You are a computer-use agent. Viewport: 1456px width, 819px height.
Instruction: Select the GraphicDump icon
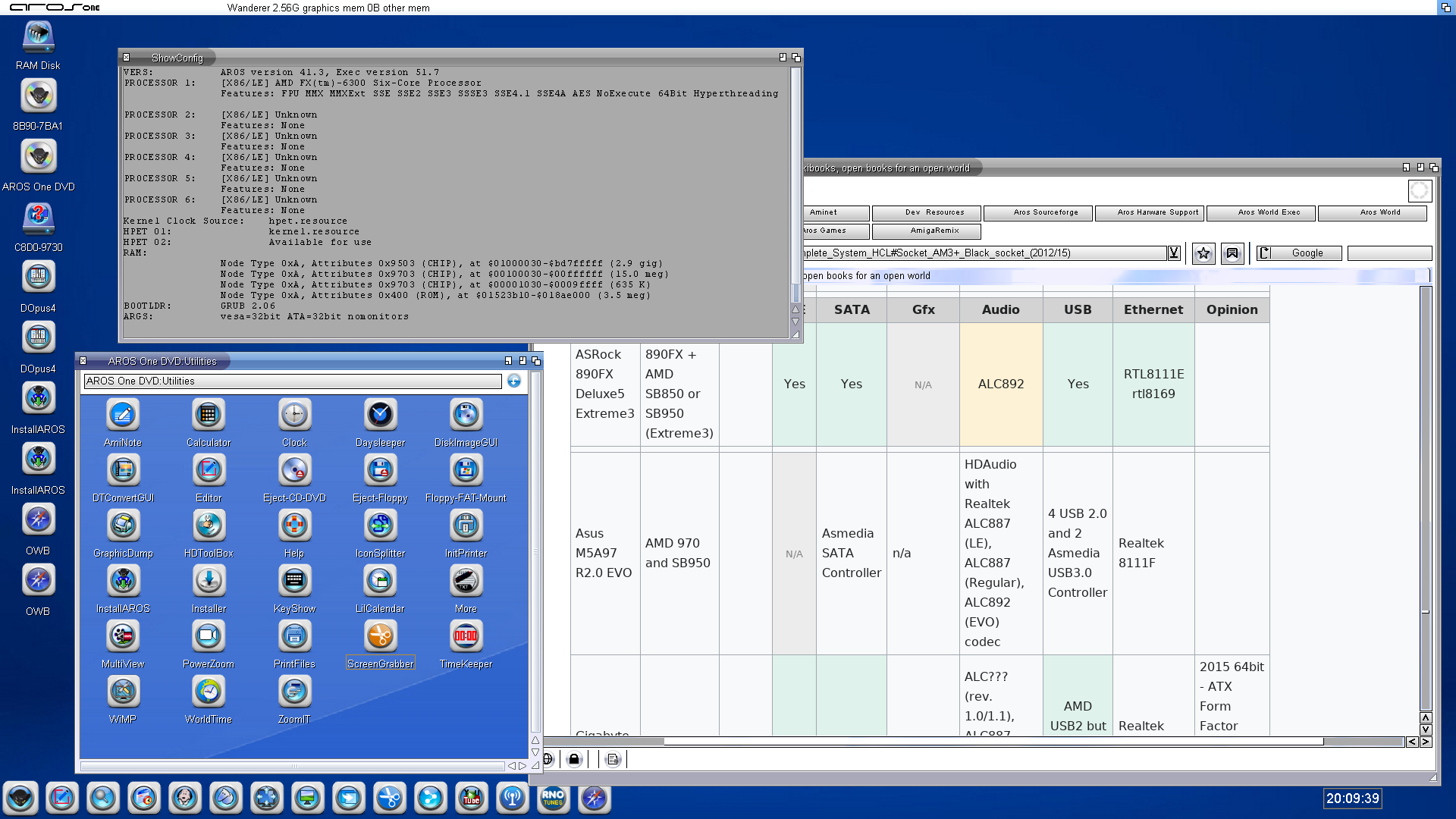pos(123,526)
